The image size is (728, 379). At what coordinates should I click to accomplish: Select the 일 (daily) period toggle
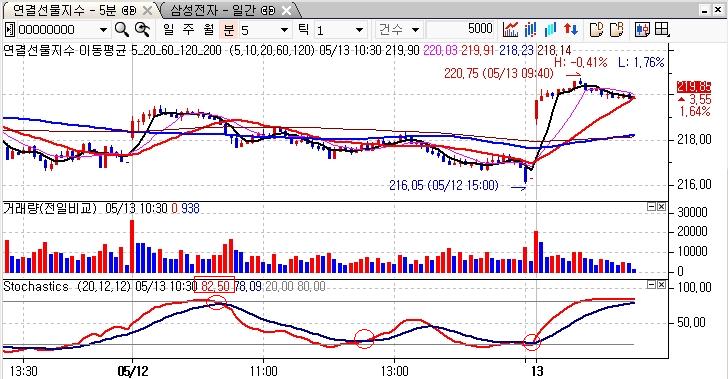pyautogui.click(x=168, y=30)
